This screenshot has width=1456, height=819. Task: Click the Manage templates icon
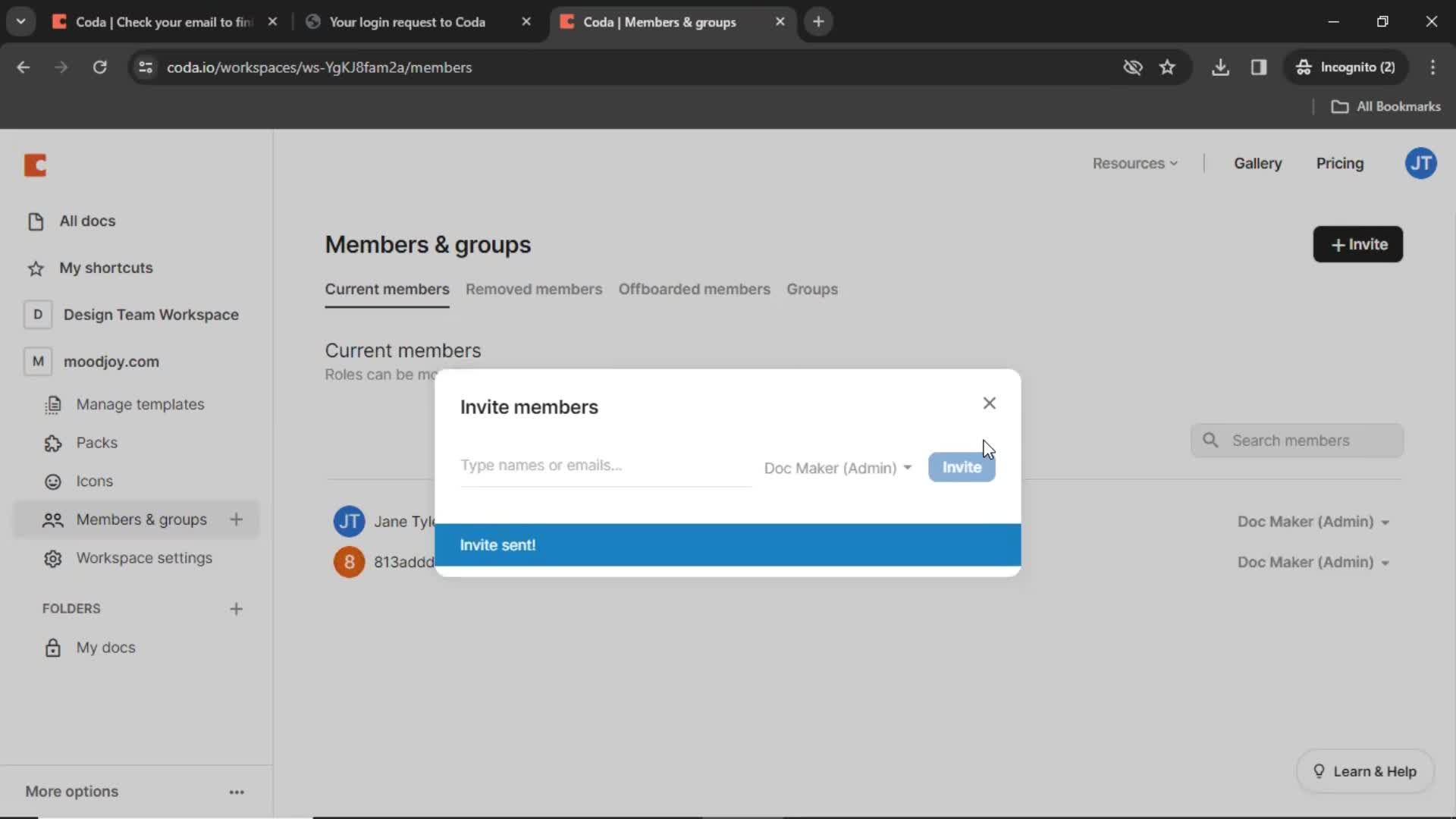pyautogui.click(x=52, y=403)
